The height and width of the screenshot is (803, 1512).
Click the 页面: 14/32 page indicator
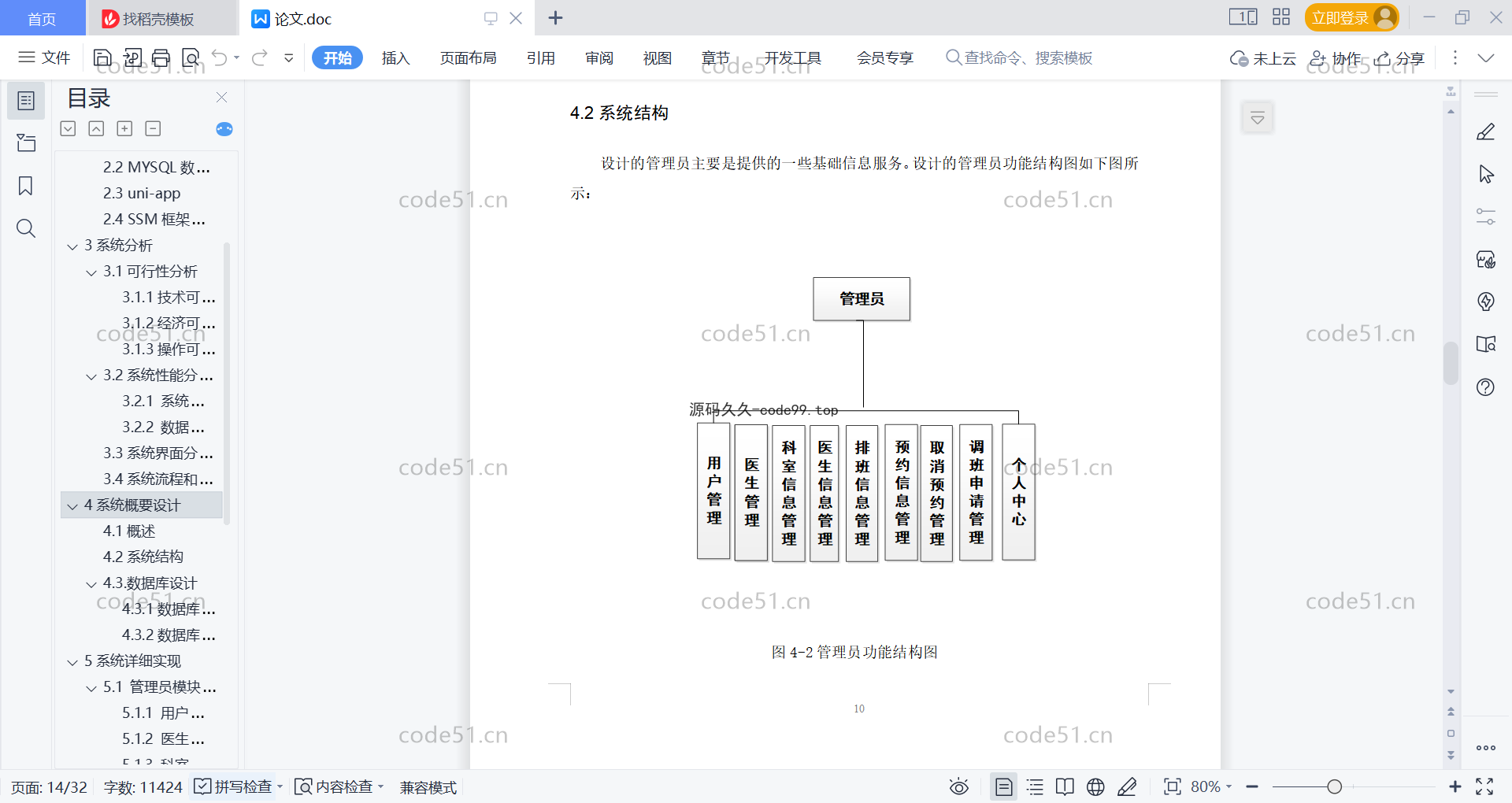click(x=49, y=787)
